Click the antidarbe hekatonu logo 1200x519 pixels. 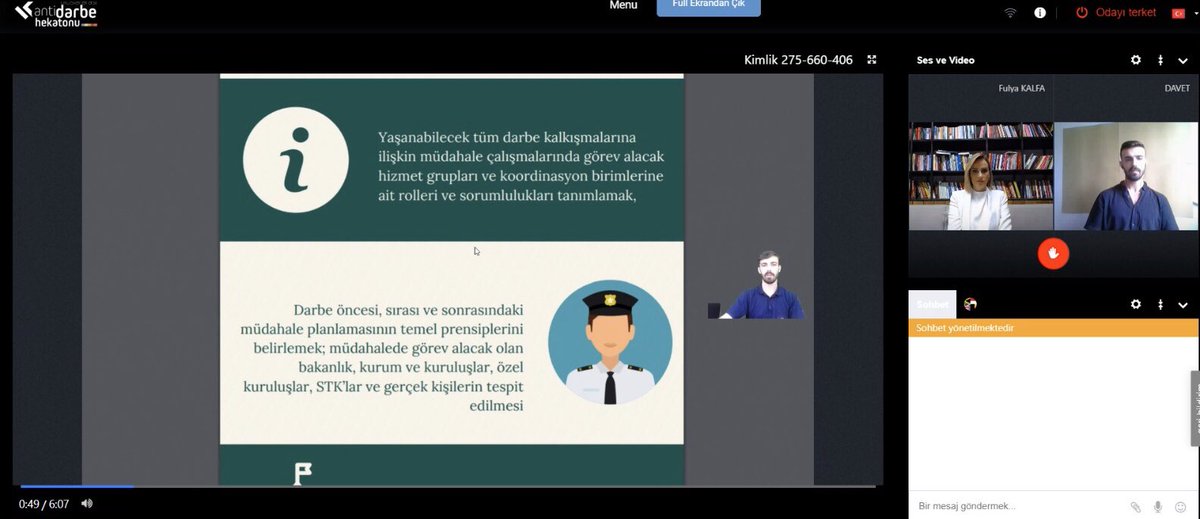tap(56, 14)
